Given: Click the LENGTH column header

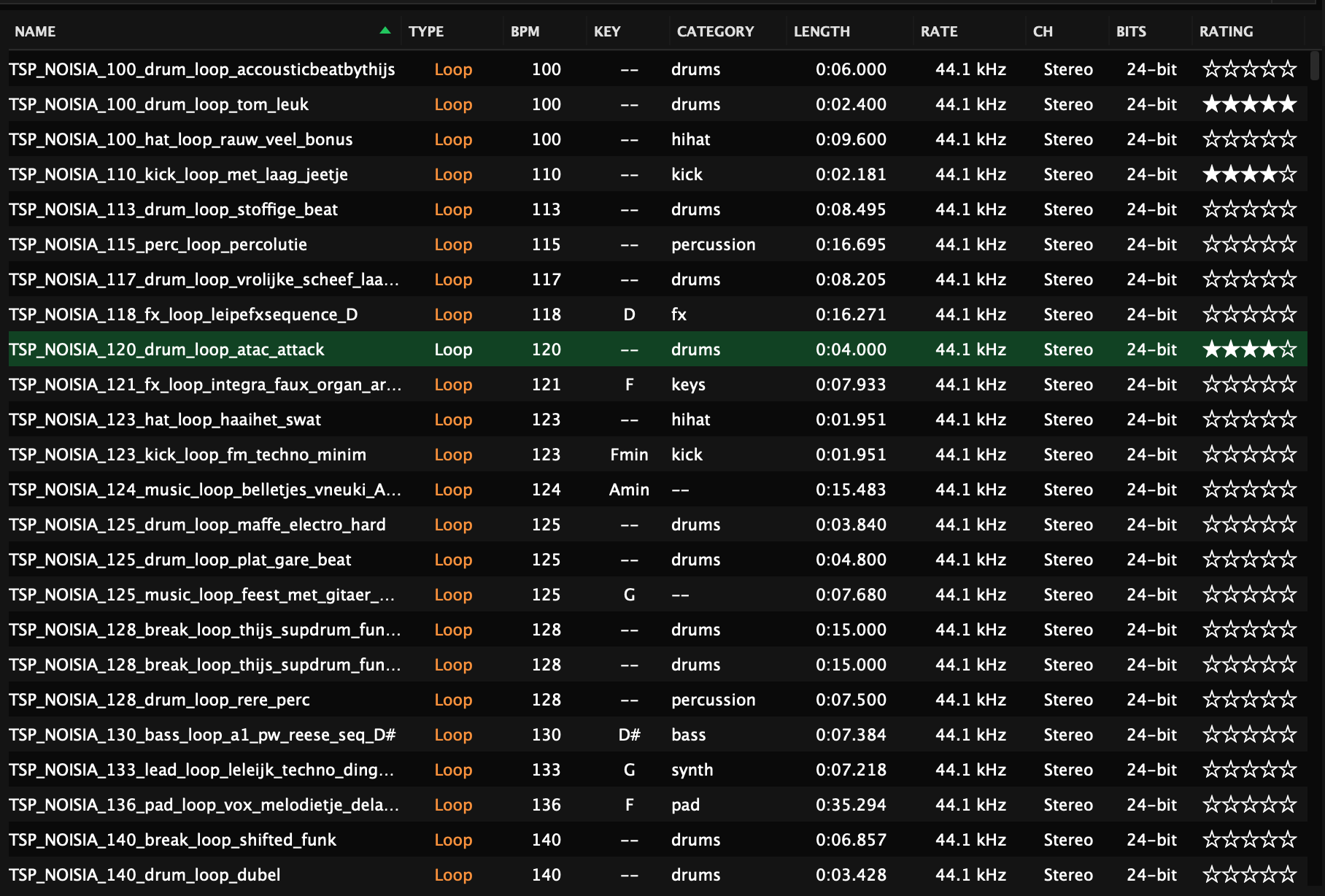Looking at the screenshot, I should click(x=822, y=31).
